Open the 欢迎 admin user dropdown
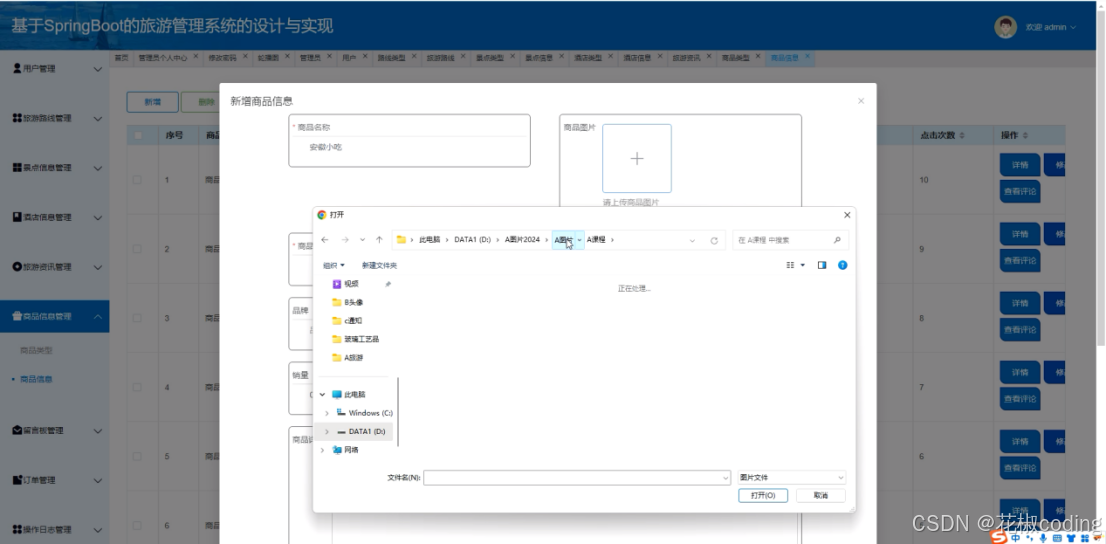Viewport: 1106px width, 544px height. coord(1051,27)
